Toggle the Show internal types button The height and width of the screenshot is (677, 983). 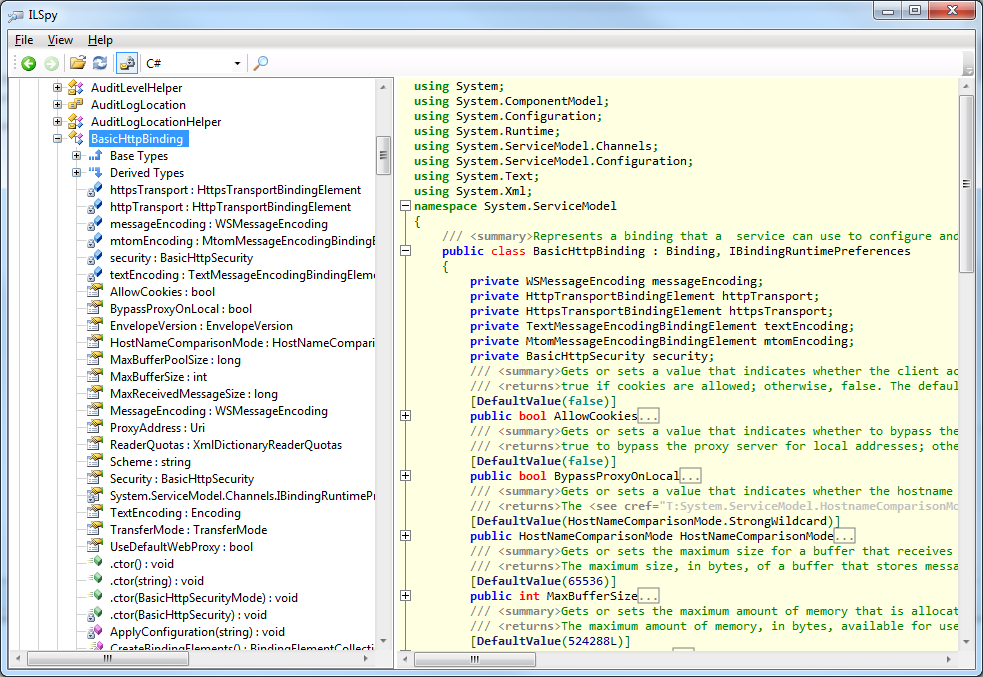(126, 63)
